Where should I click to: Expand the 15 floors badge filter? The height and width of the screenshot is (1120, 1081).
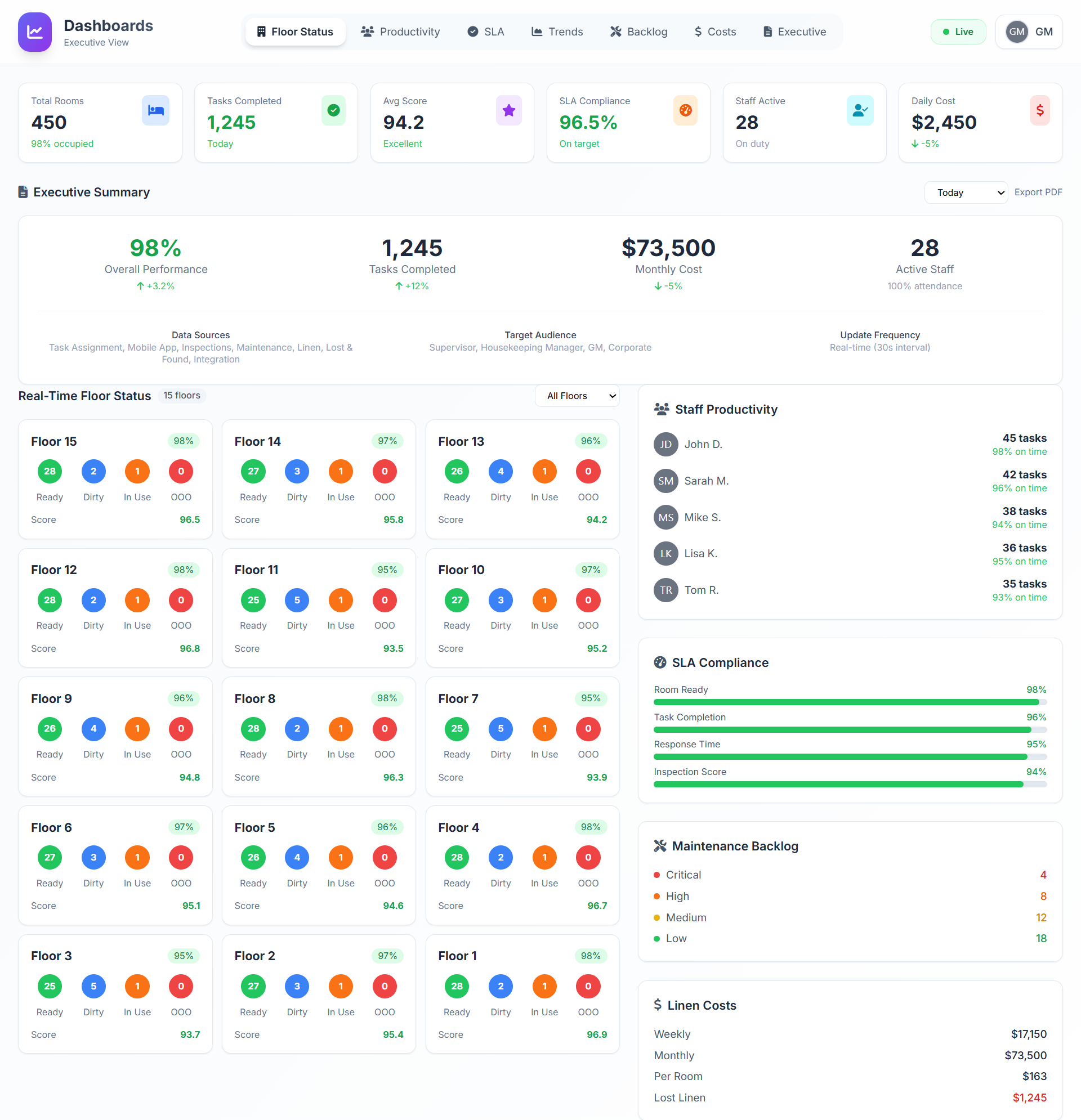(182, 396)
